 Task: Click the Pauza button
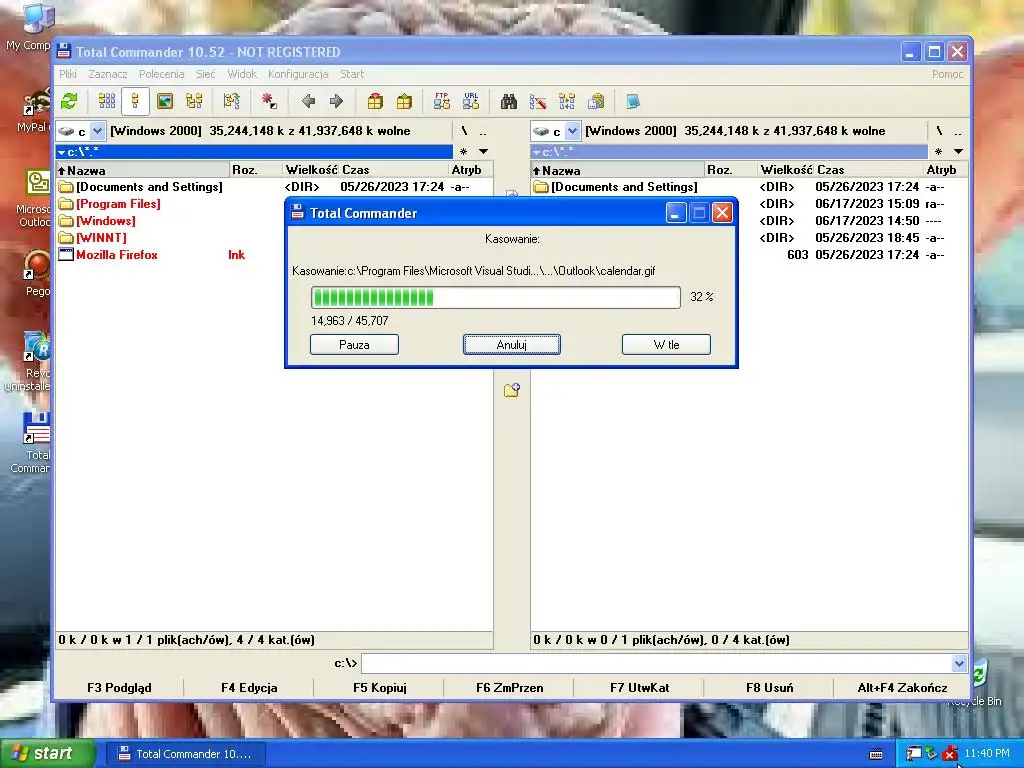click(x=354, y=345)
